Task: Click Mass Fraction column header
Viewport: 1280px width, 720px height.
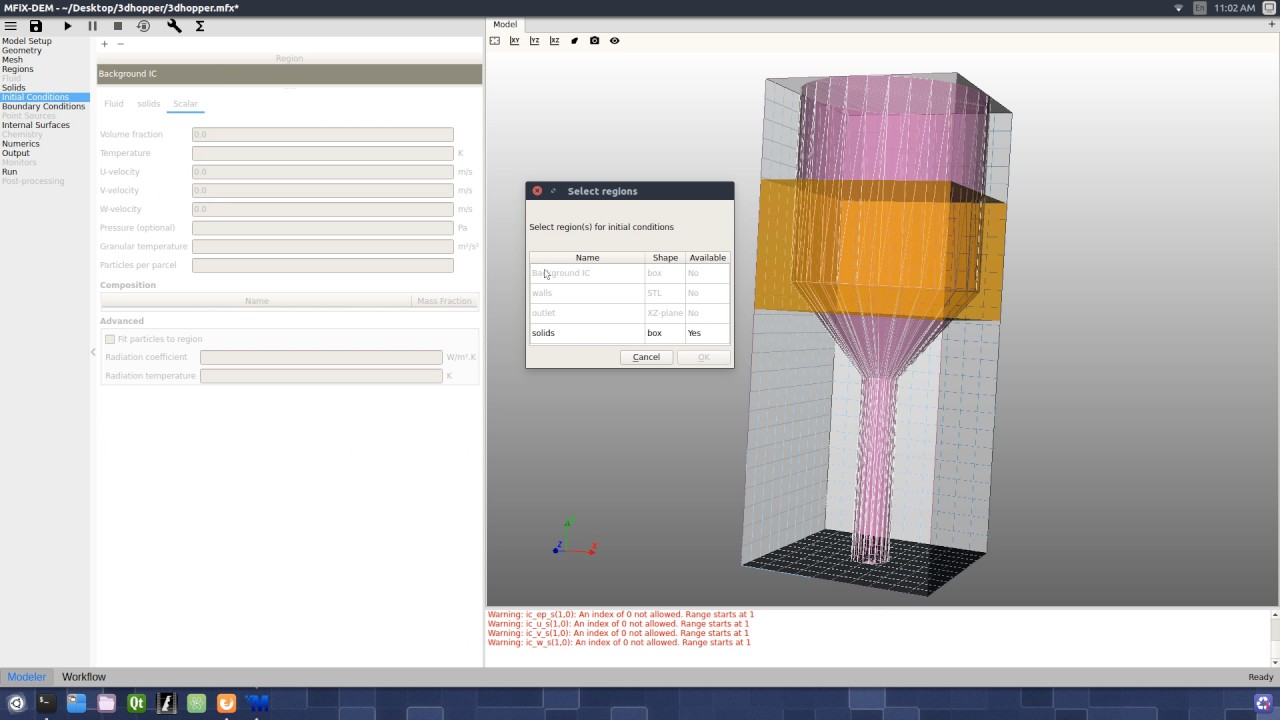Action: click(x=444, y=301)
